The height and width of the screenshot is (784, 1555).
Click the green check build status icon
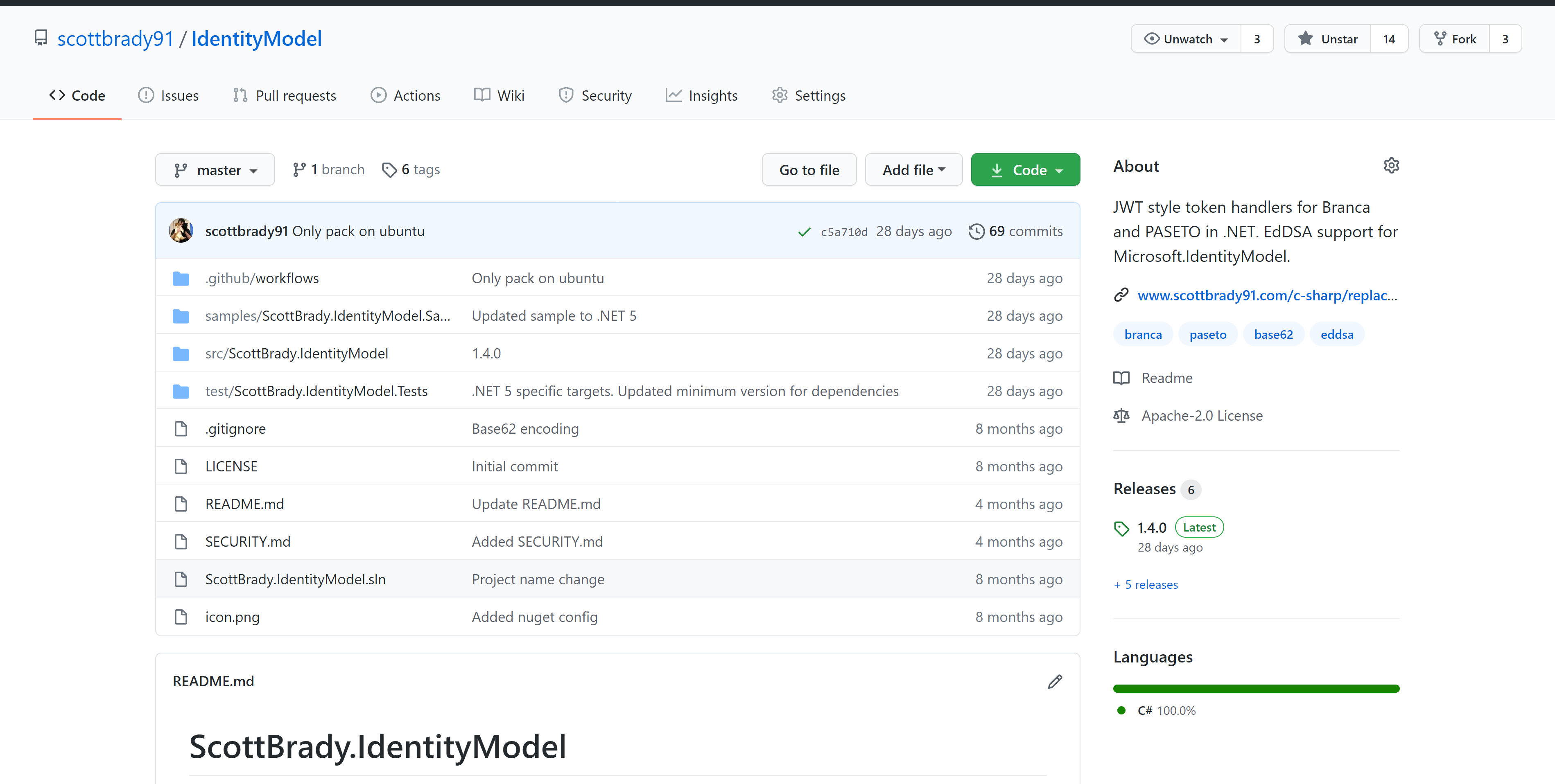click(x=803, y=232)
